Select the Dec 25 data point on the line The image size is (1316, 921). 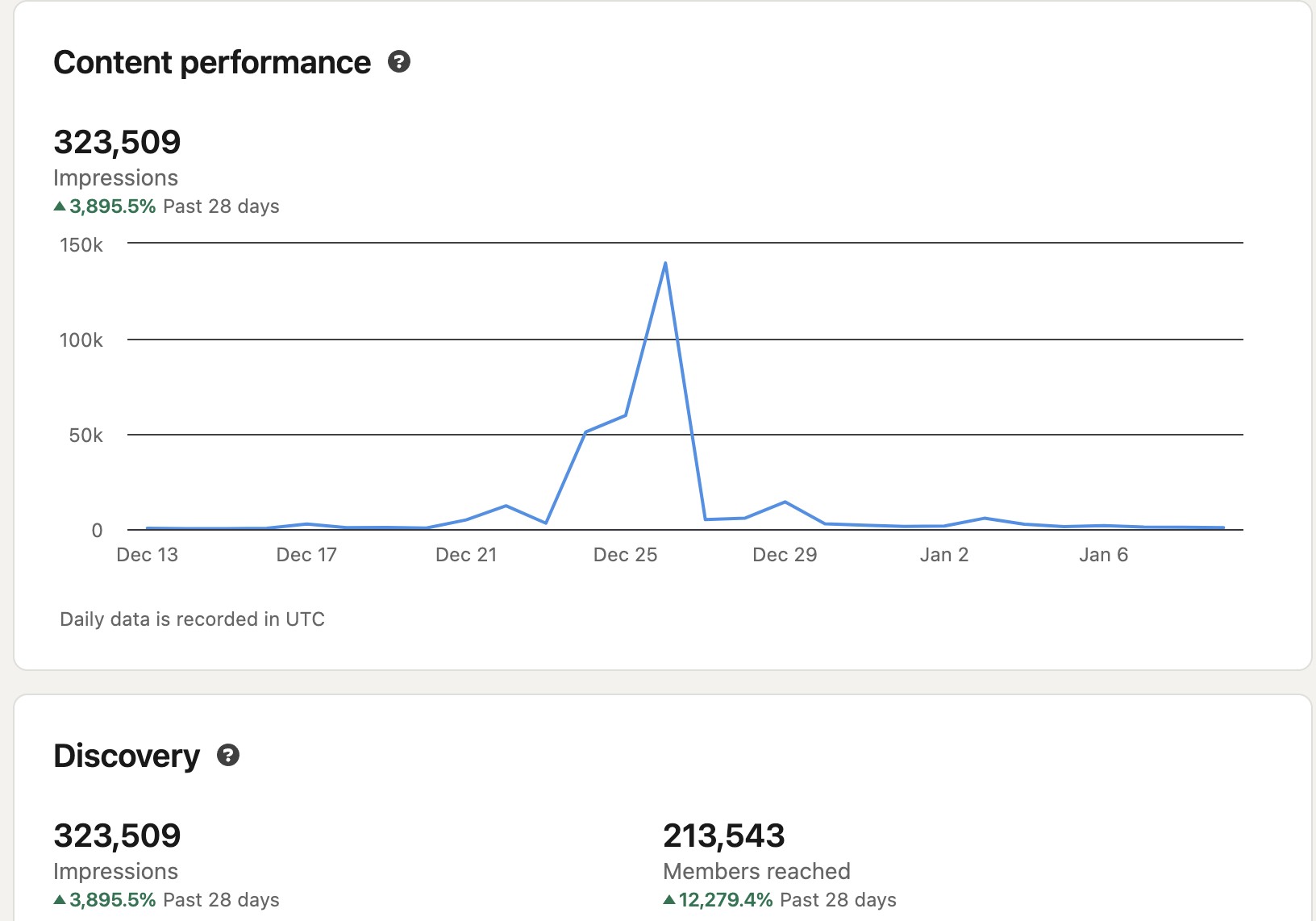click(626, 415)
